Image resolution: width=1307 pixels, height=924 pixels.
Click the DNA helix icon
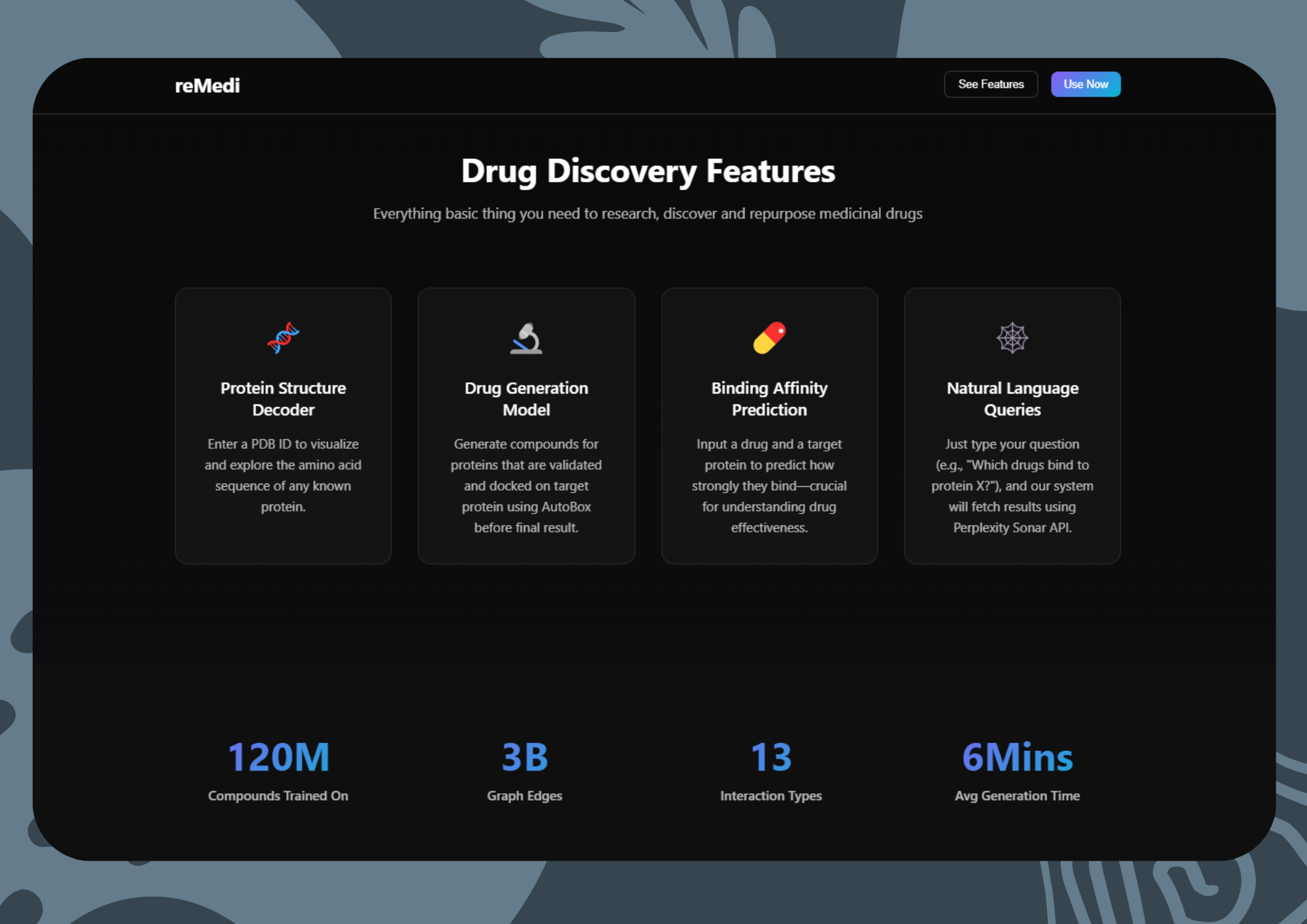[x=283, y=338]
